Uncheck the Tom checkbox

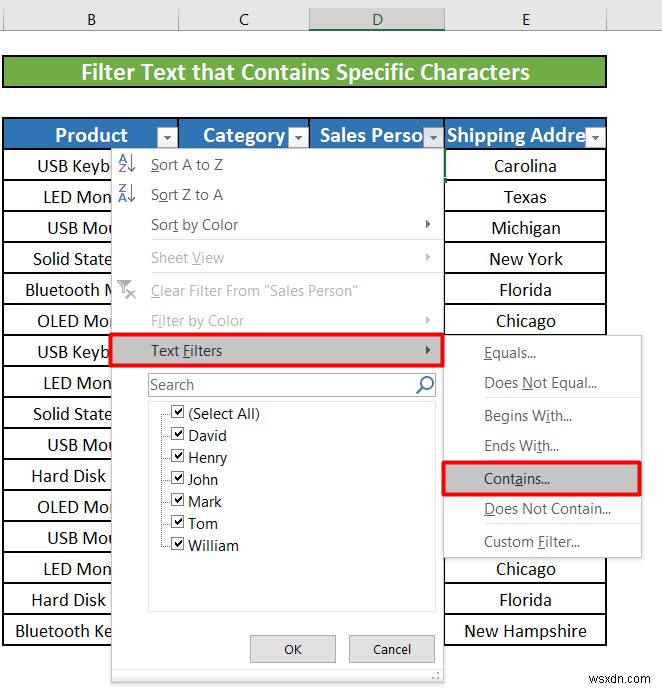click(177, 522)
